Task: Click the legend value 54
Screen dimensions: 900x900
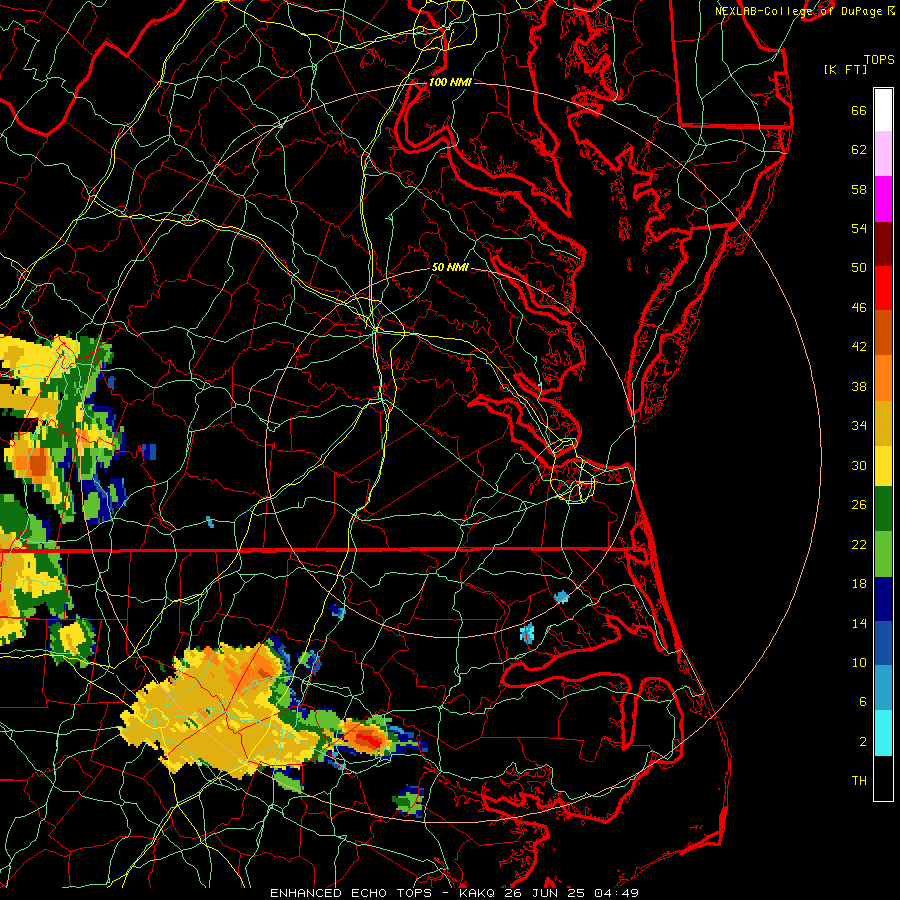Action: click(859, 228)
